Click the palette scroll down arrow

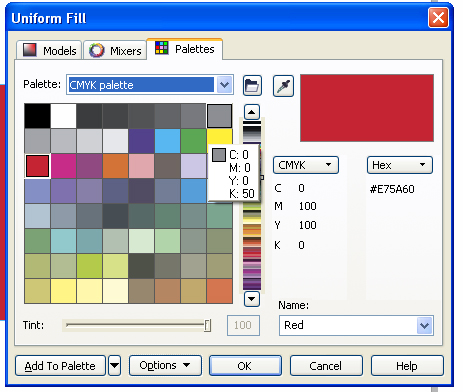click(x=252, y=299)
